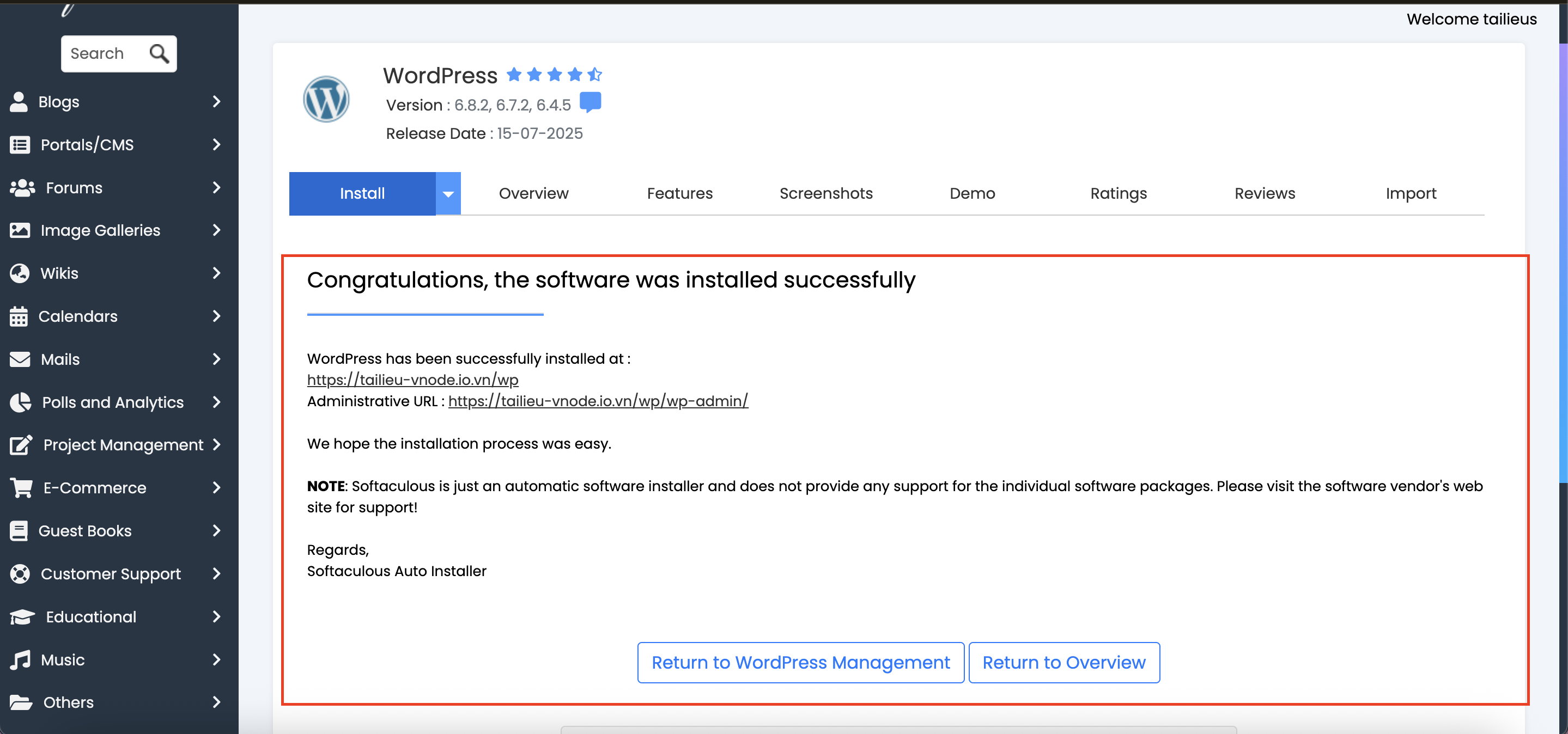Click the Customer Support lifebuoy icon
Image resolution: width=1568 pixels, height=734 pixels.
pos(20,574)
